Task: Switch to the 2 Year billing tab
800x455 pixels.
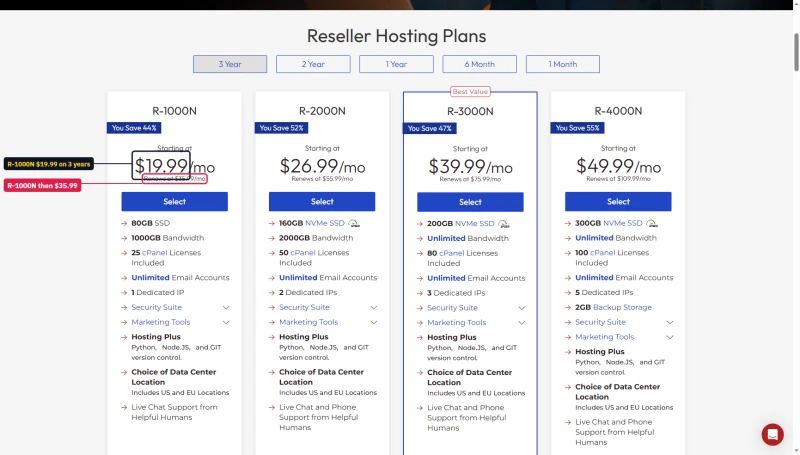Action: click(x=313, y=64)
